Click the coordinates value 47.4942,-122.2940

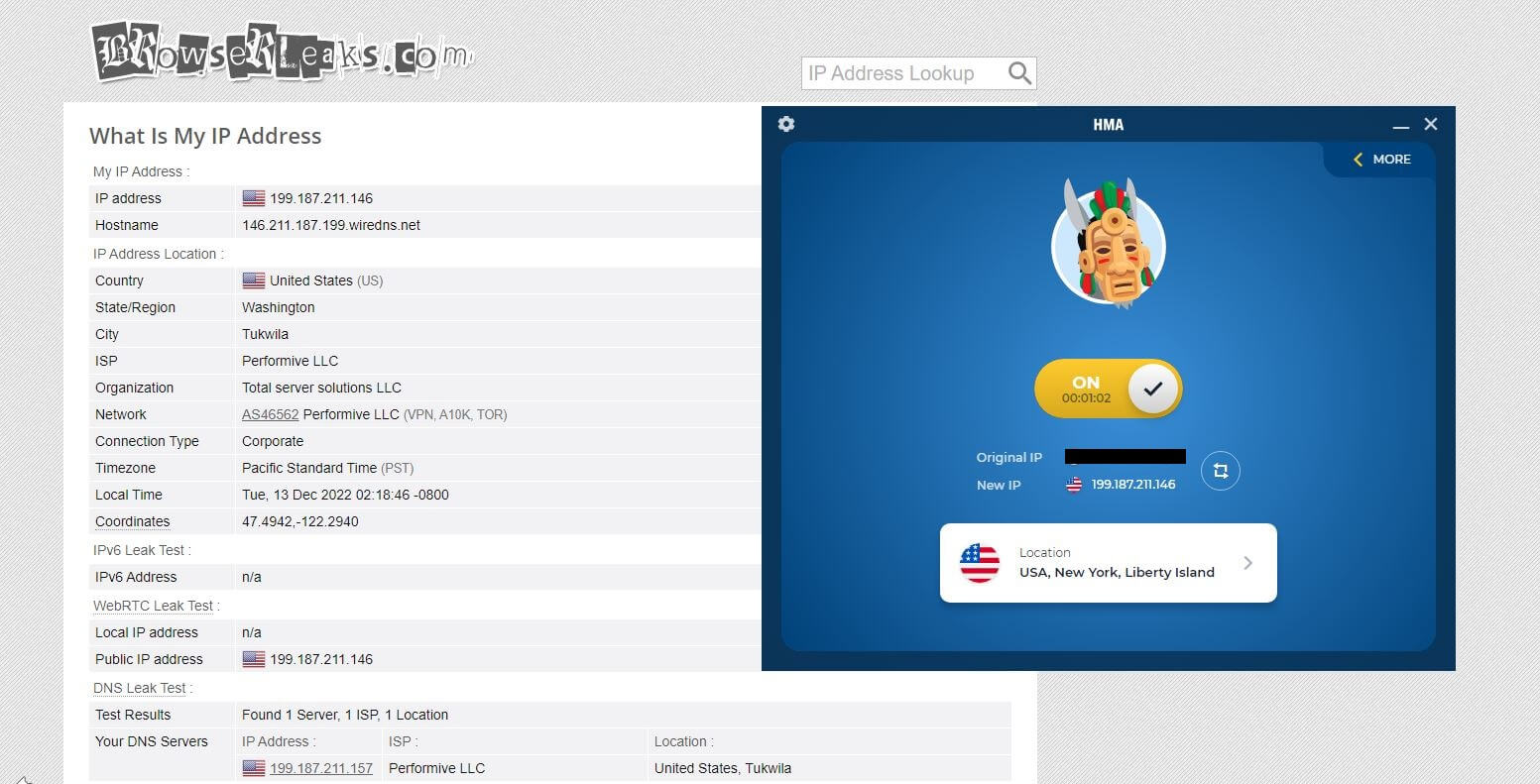click(x=300, y=521)
